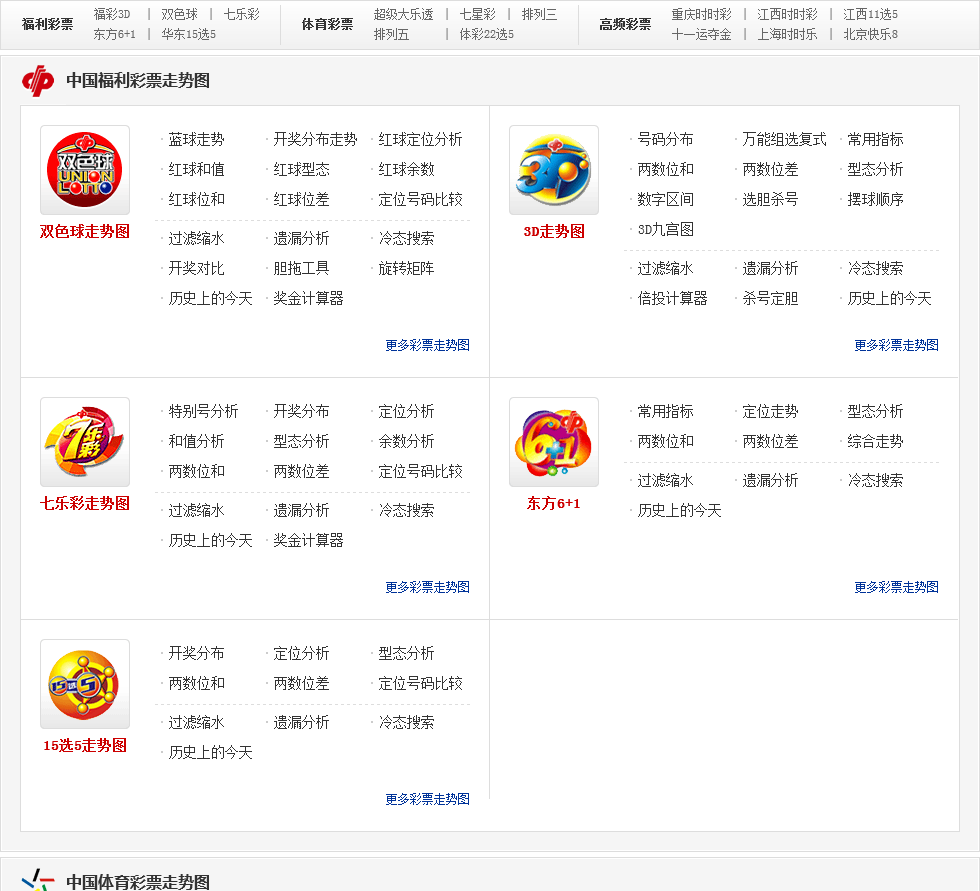Viewport: 980px width, 891px height.
Task: Click 更多彩票走势图 in 15选5 section
Action: (x=428, y=799)
